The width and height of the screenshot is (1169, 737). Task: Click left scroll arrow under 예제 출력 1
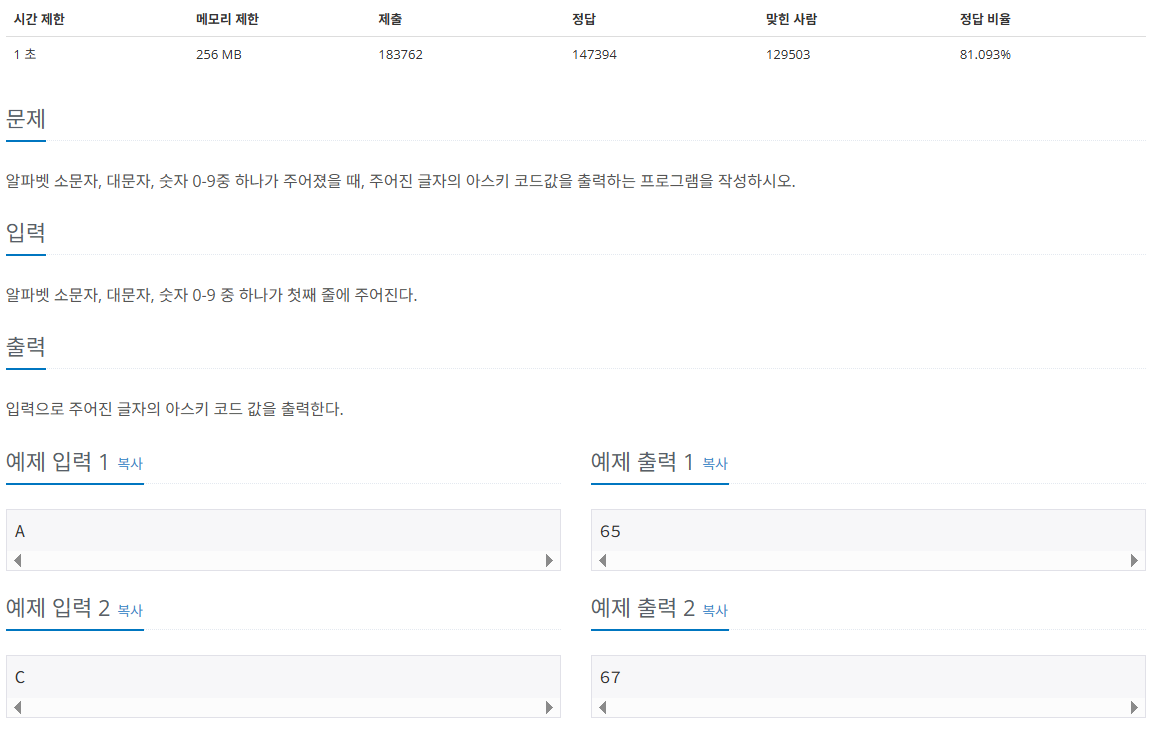[x=601, y=560]
